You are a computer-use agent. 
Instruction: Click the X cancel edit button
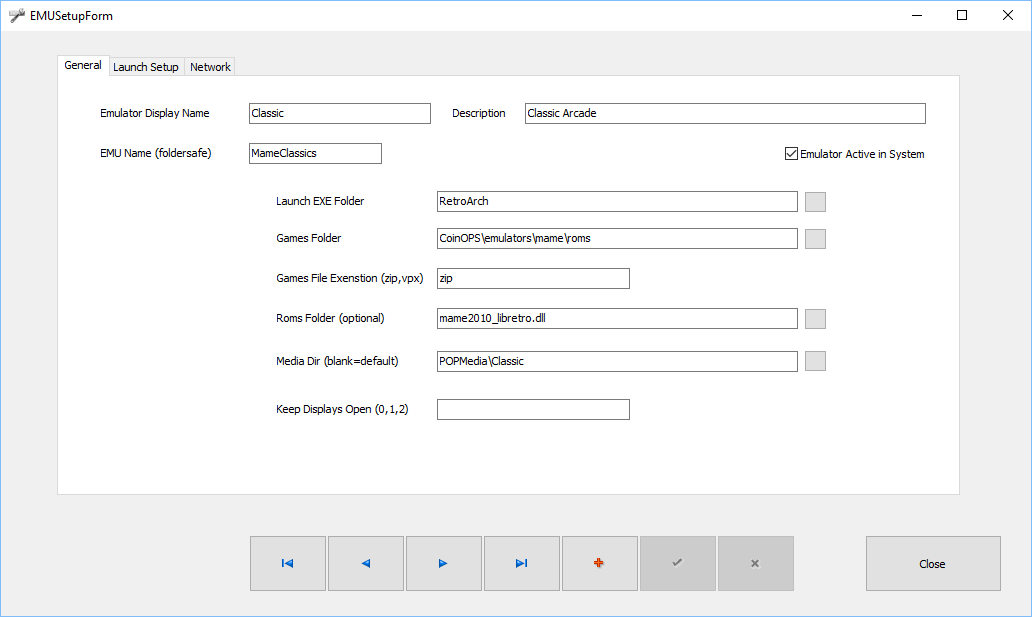pos(755,564)
